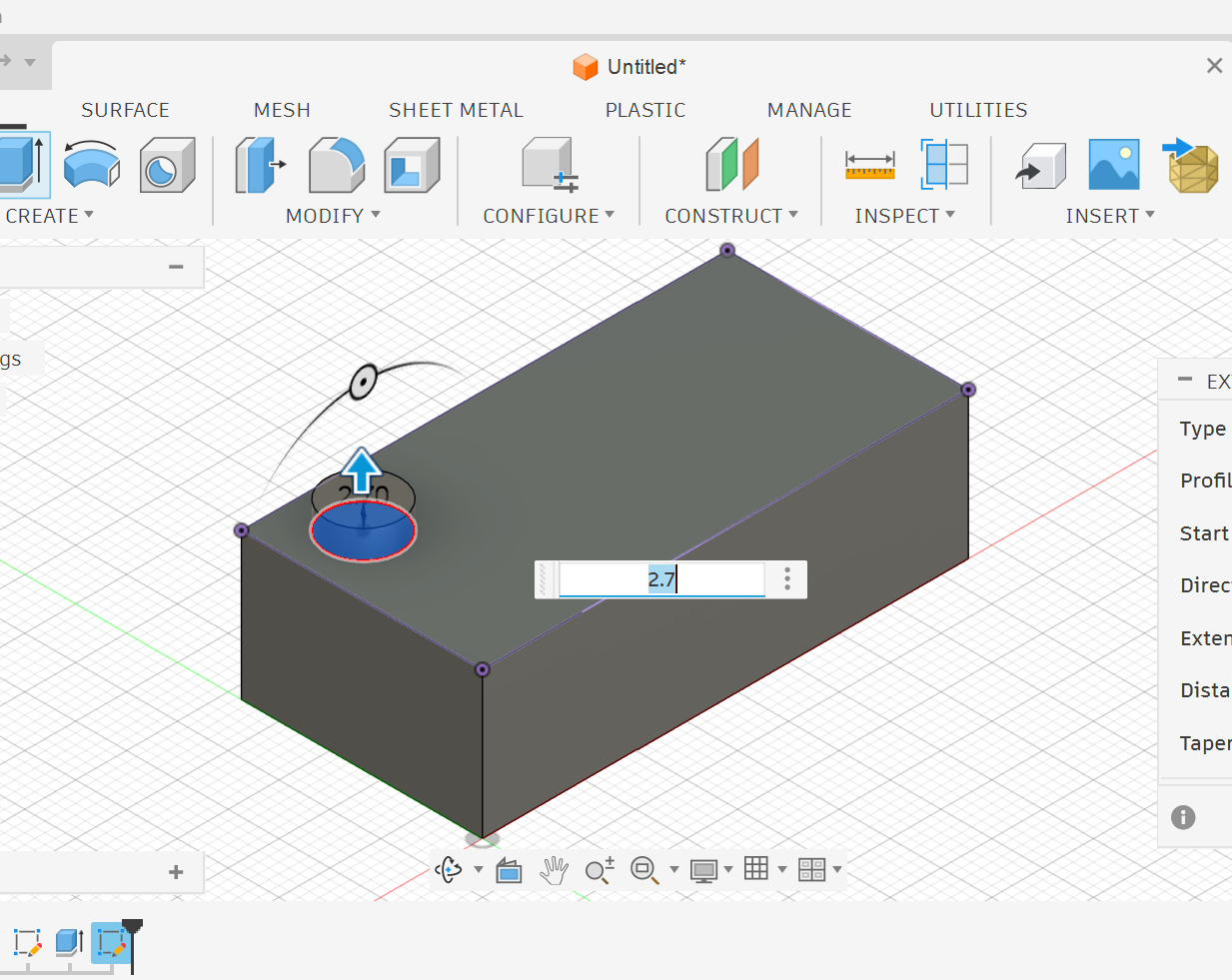Switch to the MANAGE tab
The image size is (1232, 980).
(809, 110)
